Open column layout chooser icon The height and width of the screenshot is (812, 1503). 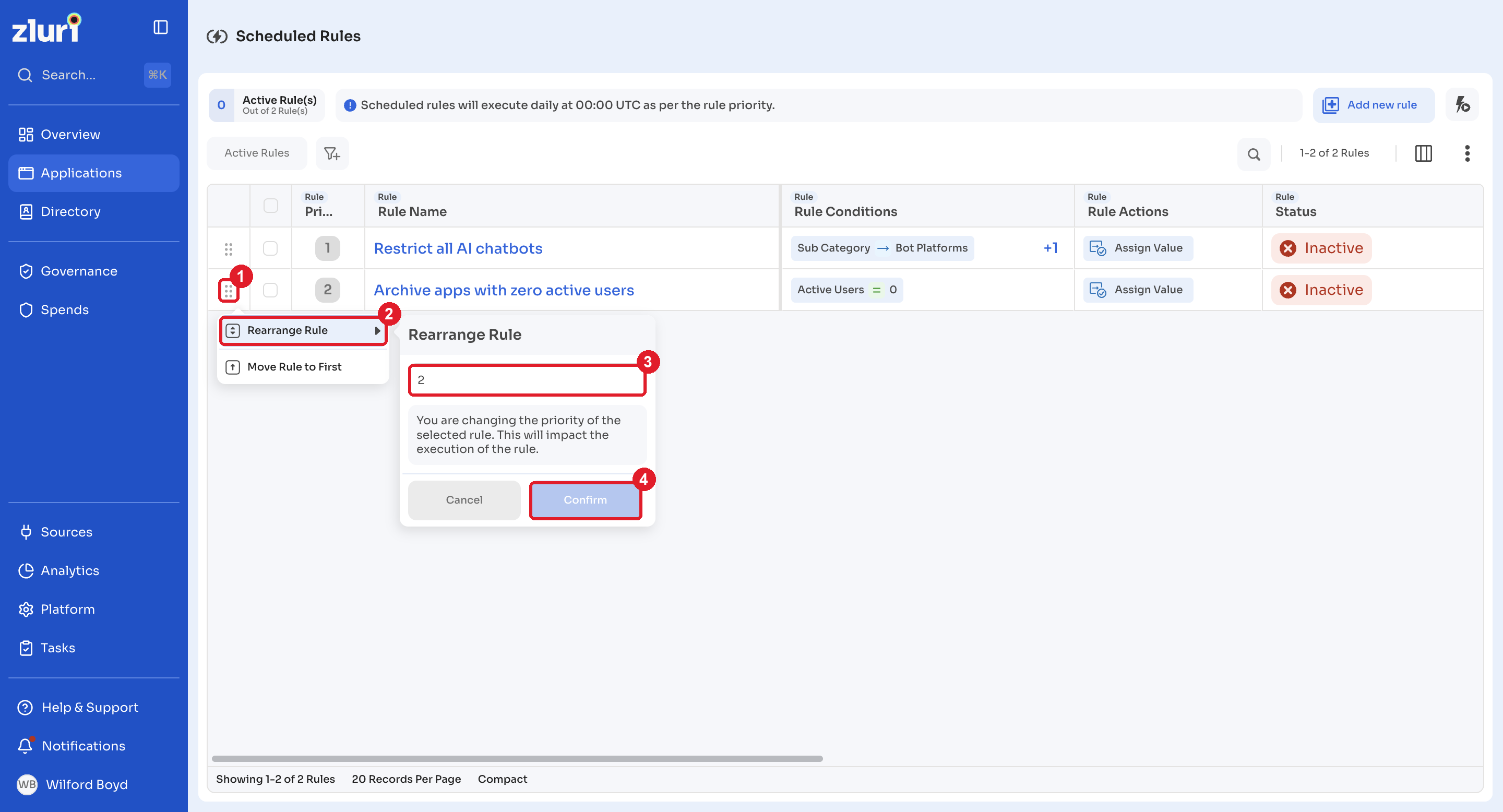(1424, 153)
